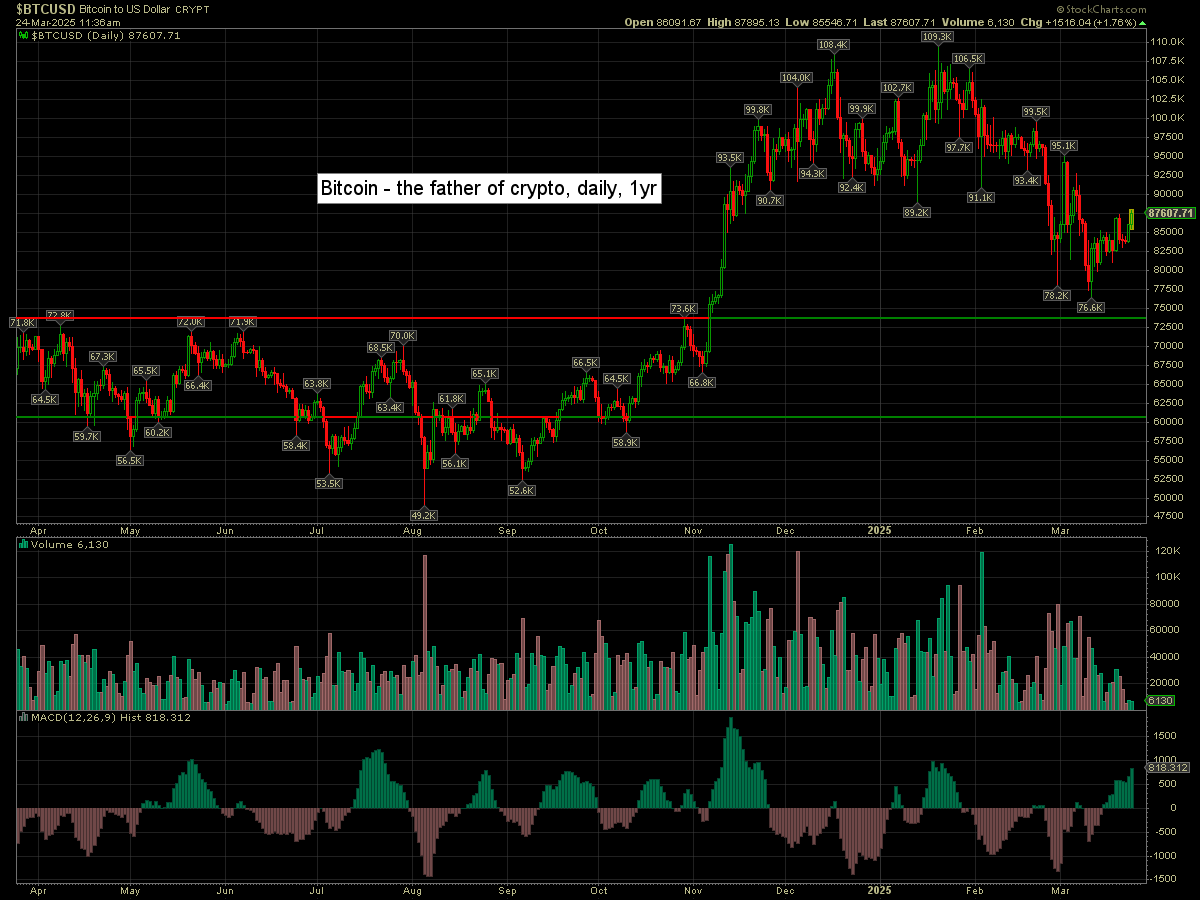1200x900 pixels.
Task: Click the current price tag 87607.71
Action: click(x=1171, y=213)
